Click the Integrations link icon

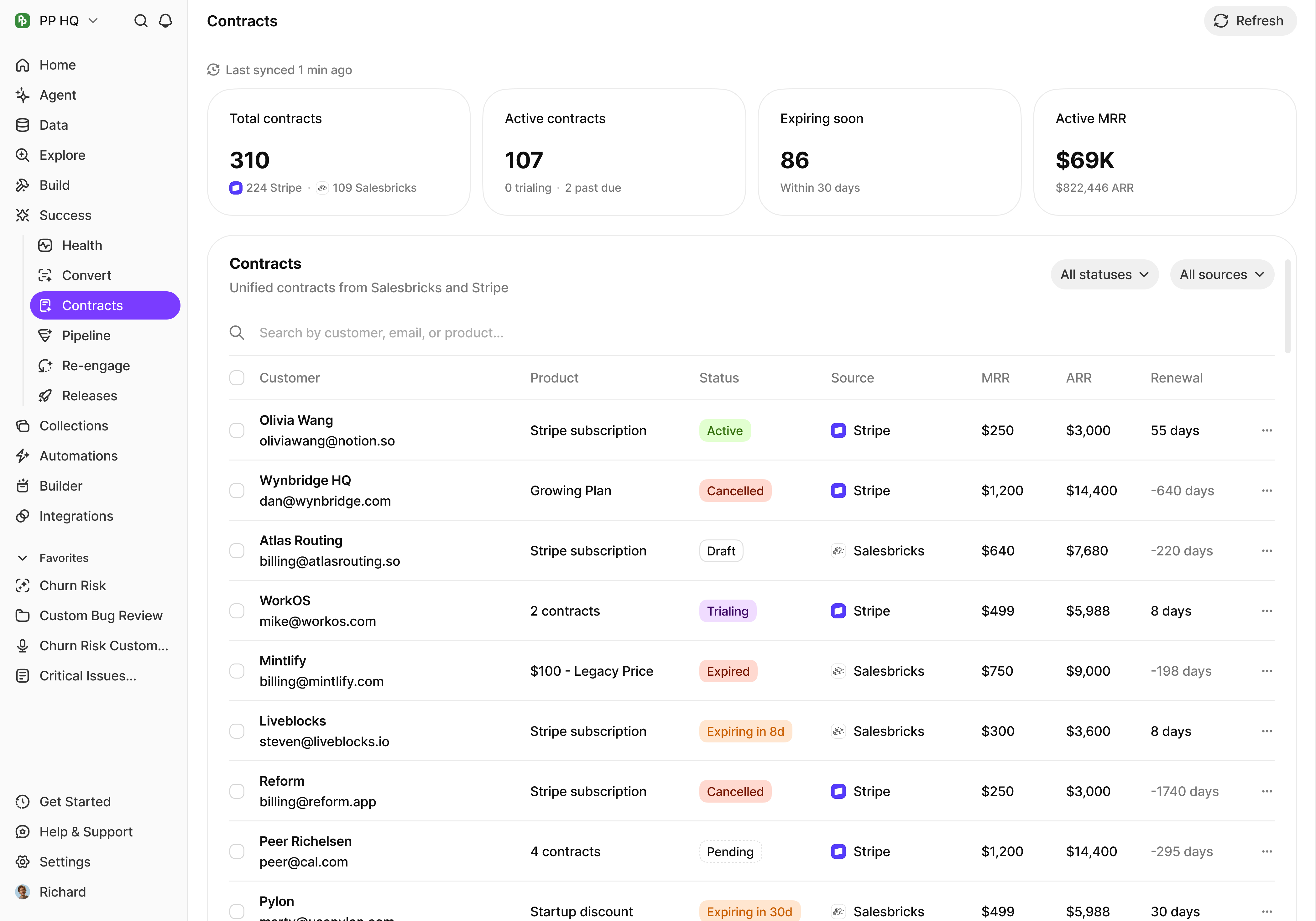22,516
